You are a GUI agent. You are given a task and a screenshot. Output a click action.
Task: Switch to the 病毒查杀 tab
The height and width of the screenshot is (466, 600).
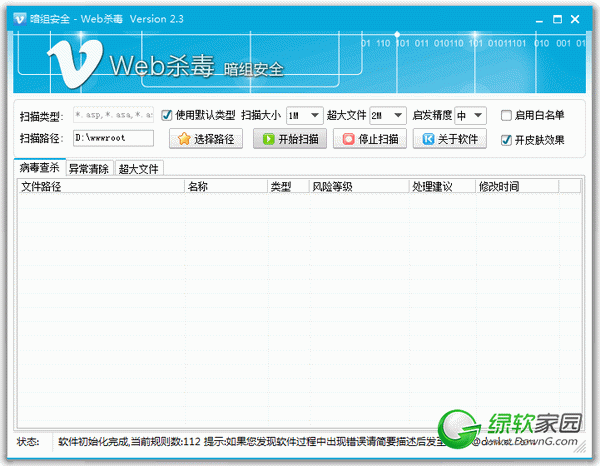click(39, 167)
